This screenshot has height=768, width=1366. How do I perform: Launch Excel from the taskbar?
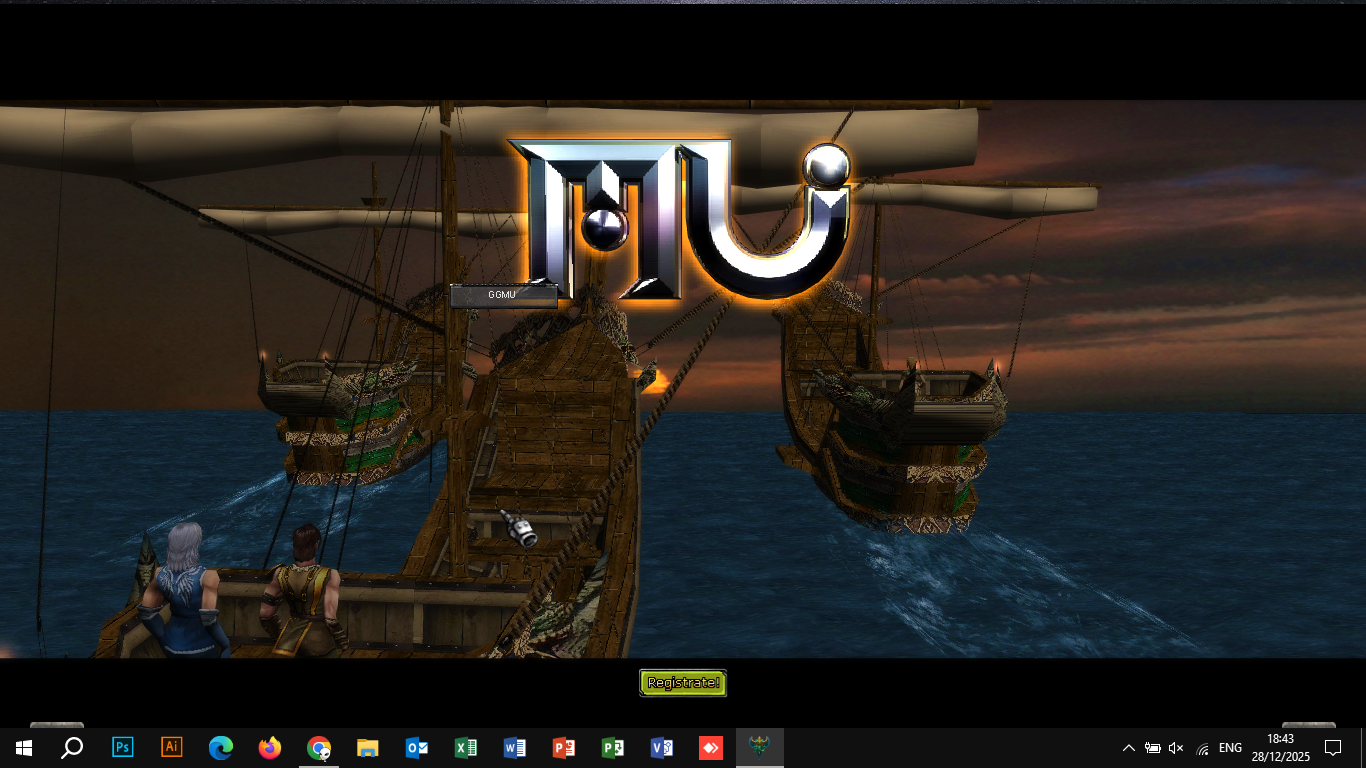(x=466, y=748)
